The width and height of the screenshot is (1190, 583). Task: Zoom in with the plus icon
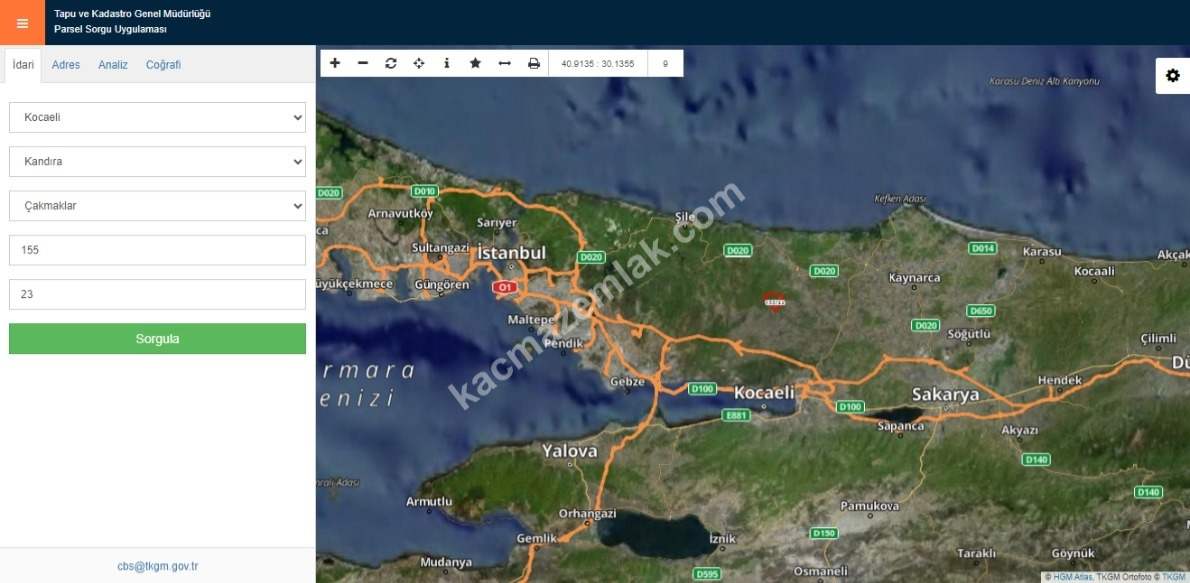pyautogui.click(x=335, y=63)
